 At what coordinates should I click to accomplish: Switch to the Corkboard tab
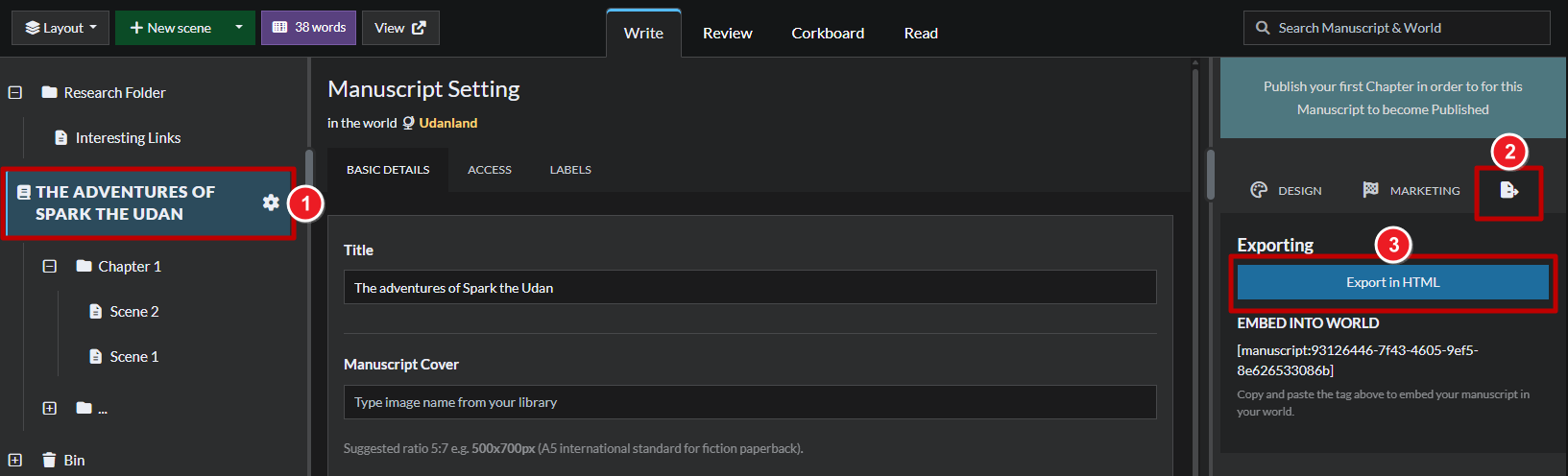(828, 33)
